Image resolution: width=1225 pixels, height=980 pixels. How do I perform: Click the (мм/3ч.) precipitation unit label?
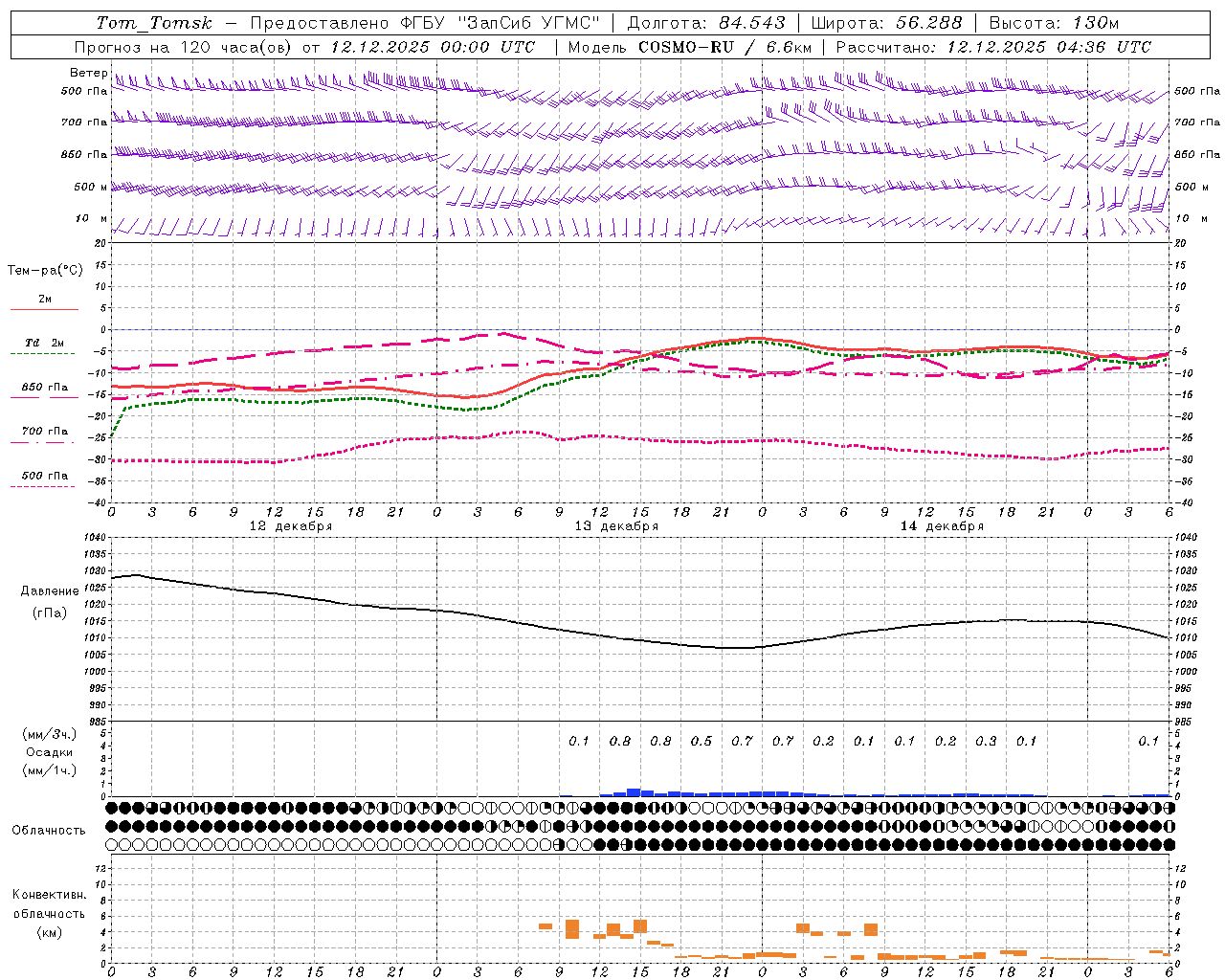click(x=50, y=734)
